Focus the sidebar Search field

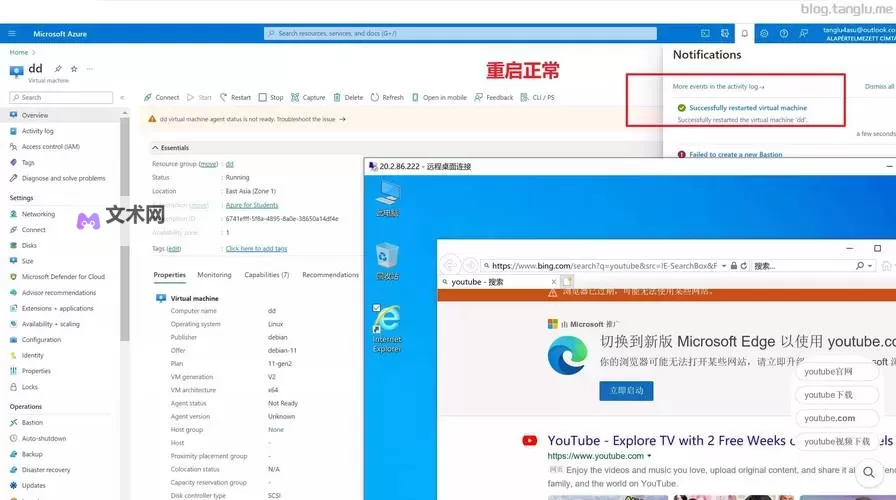click(x=61, y=98)
